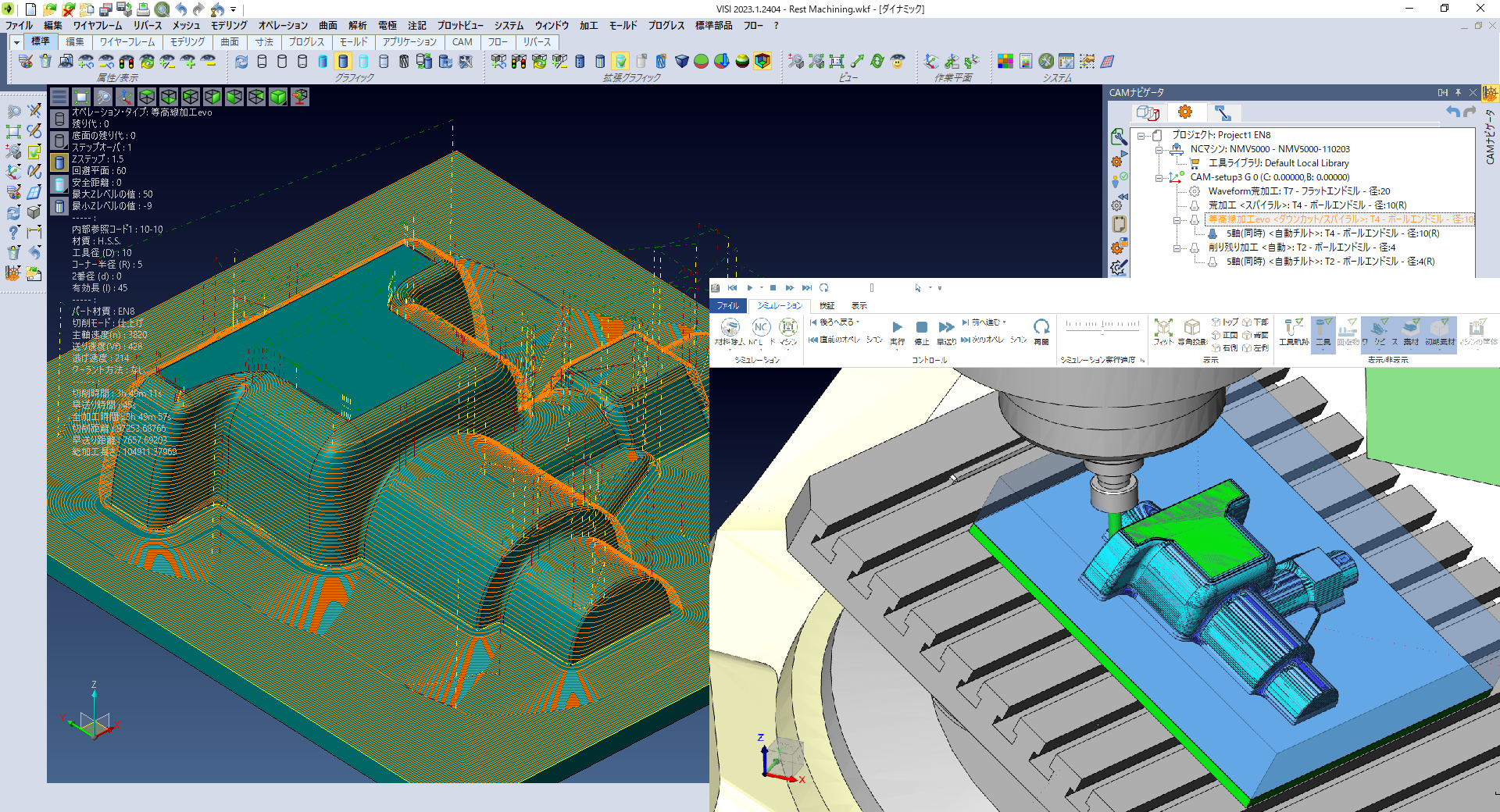Screen dimensions: 1500x812
Task: Click the traffic light attribute icon
Action: [127, 61]
